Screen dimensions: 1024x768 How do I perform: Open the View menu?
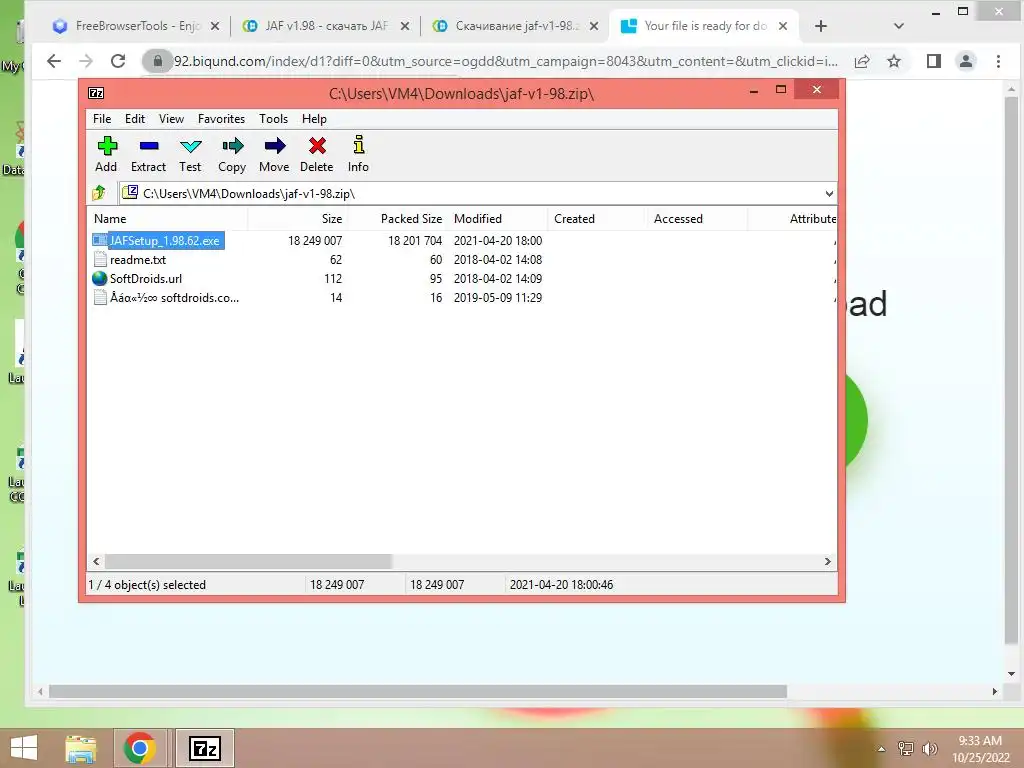(172, 119)
